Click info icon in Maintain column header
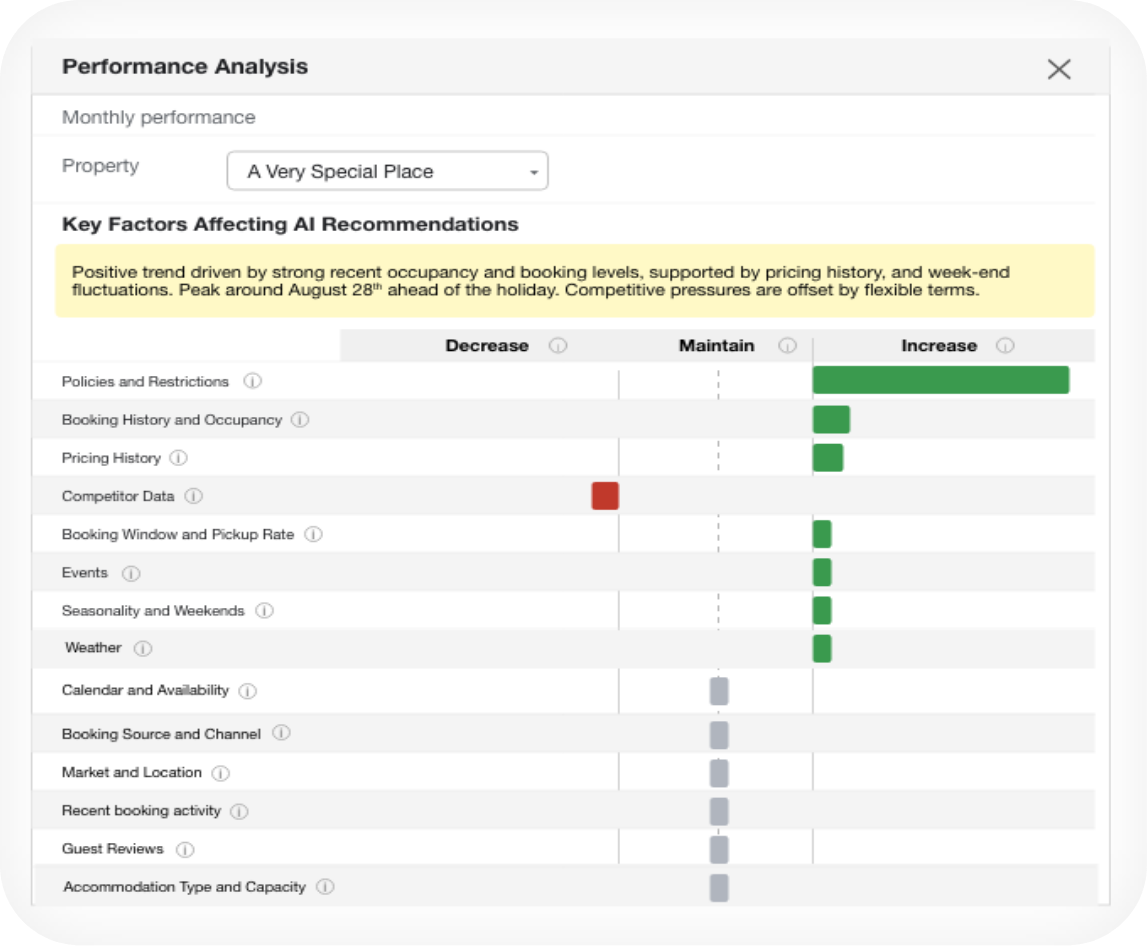 pos(787,345)
